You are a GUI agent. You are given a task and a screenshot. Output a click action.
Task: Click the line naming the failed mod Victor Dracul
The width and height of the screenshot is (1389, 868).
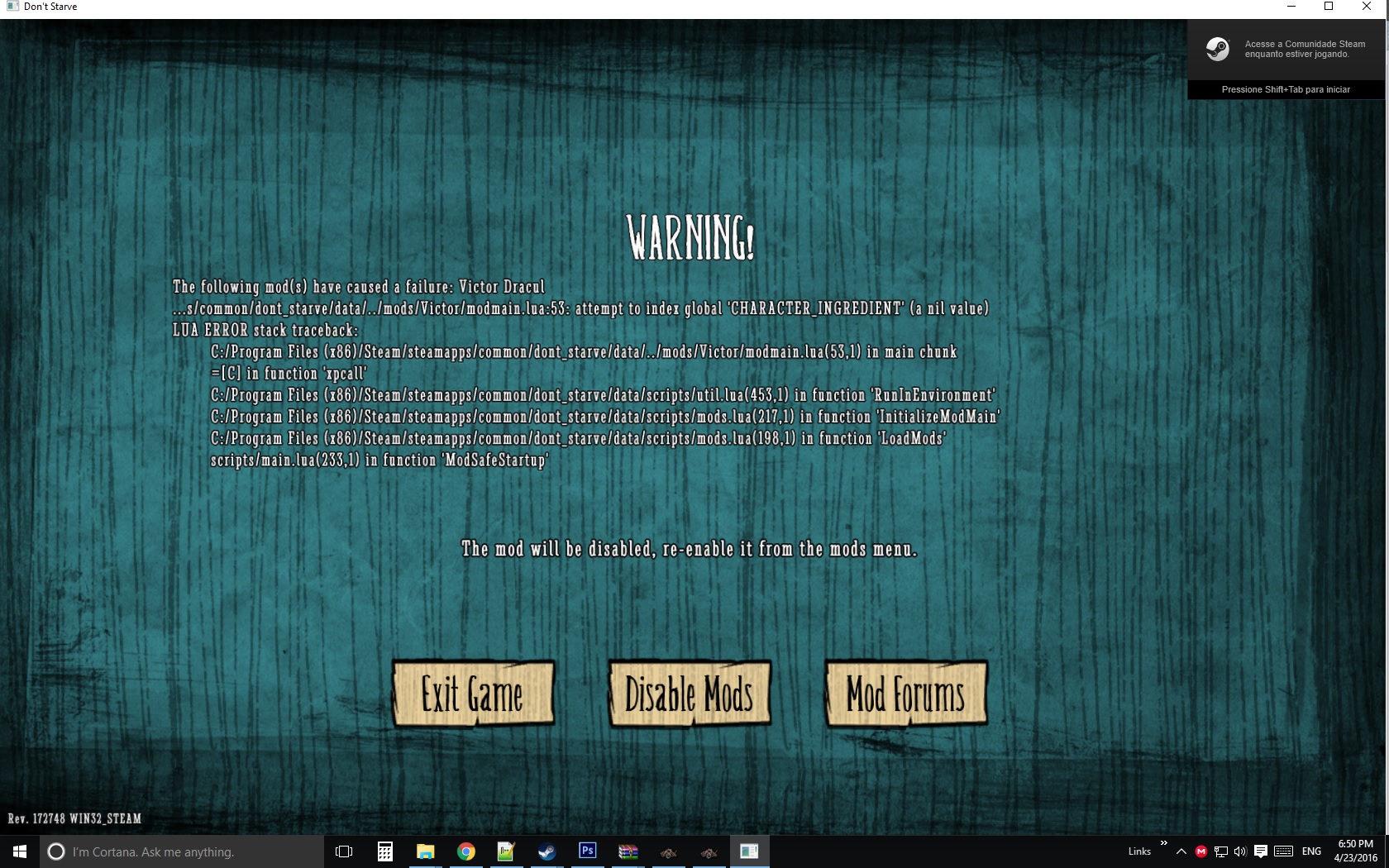coord(359,287)
